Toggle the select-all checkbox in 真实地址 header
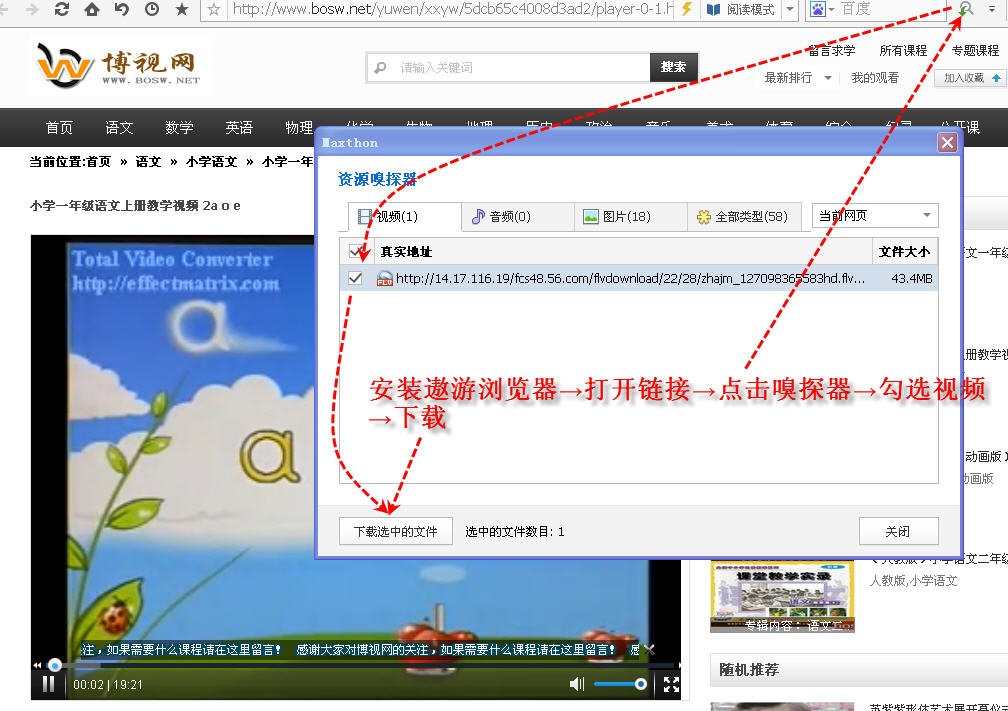Screen dimensions: 1008x711 click(355, 251)
